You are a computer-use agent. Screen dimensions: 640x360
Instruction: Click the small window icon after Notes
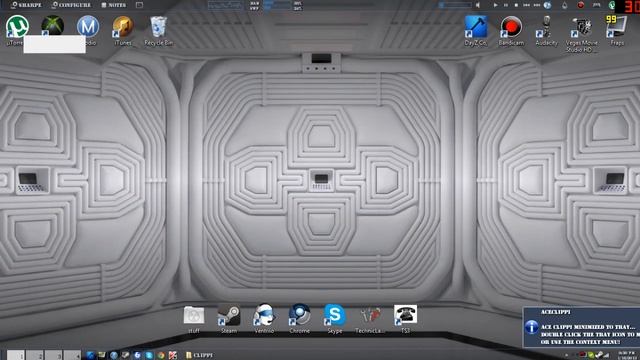140,5
